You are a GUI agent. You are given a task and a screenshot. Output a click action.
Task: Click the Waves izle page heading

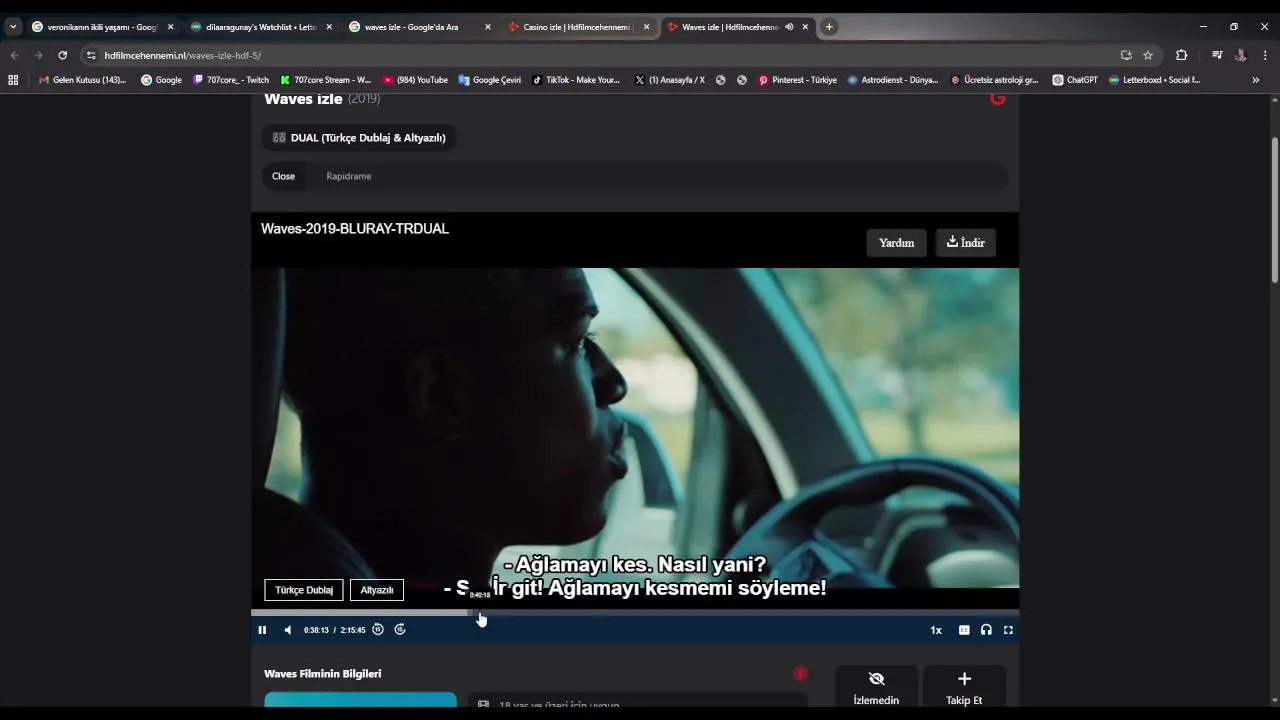coord(303,99)
